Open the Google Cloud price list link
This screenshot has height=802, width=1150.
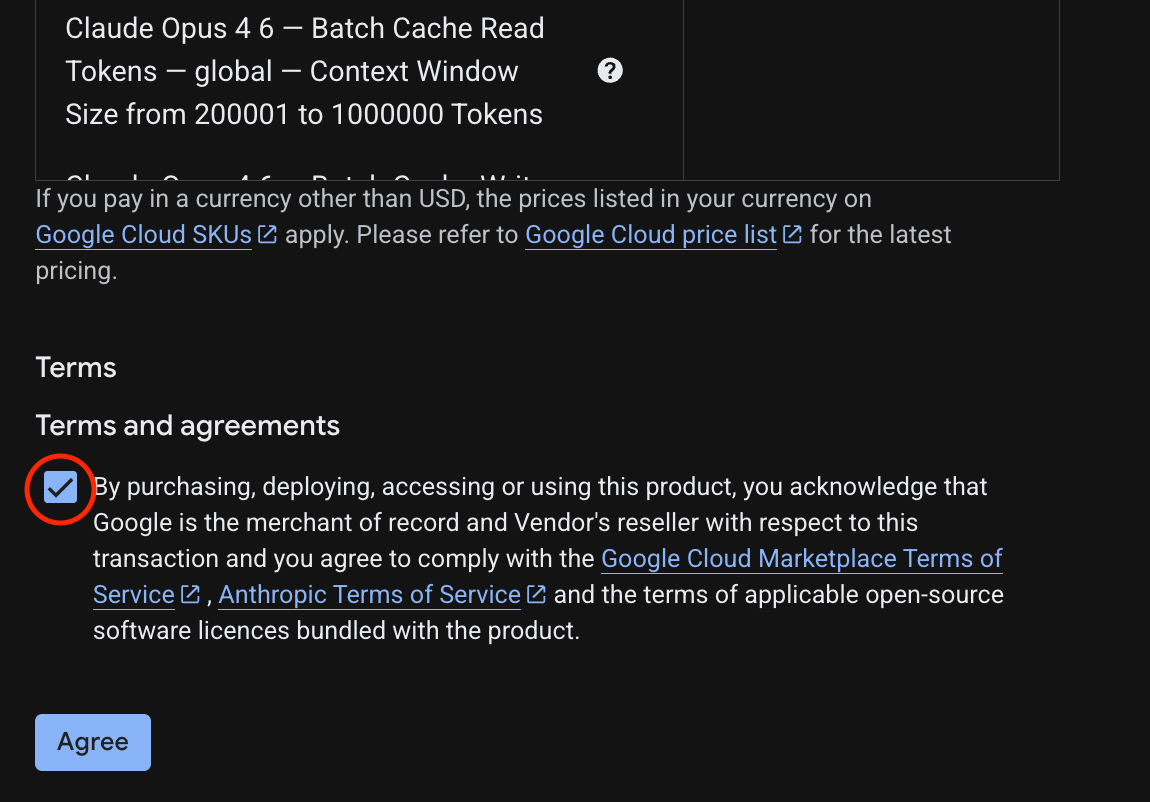coord(649,233)
